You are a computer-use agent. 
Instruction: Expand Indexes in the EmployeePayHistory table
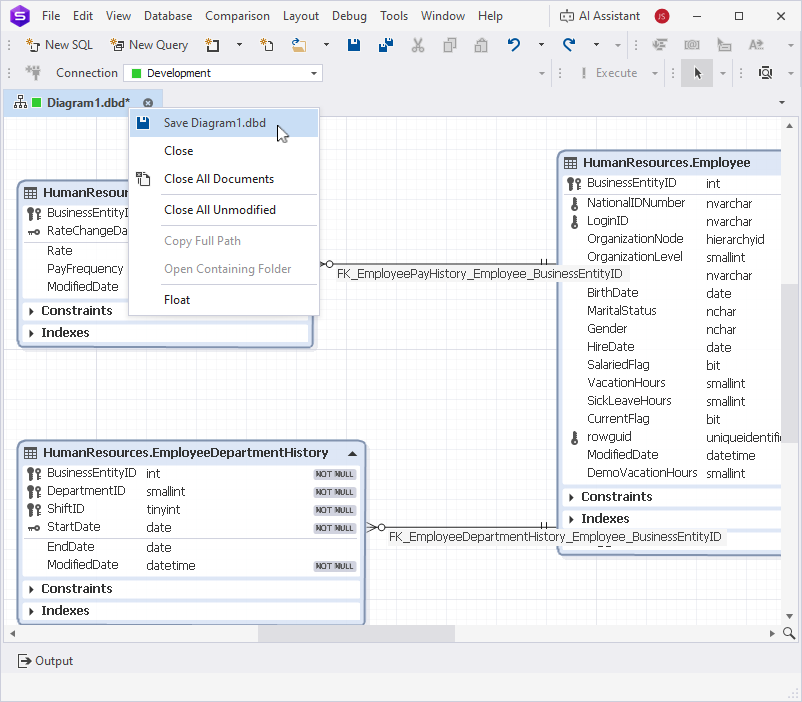(x=31, y=333)
